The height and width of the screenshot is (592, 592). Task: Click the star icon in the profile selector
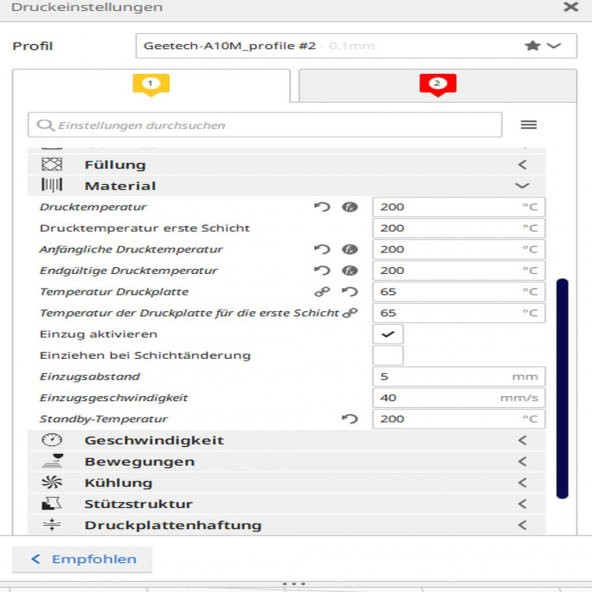(x=532, y=46)
